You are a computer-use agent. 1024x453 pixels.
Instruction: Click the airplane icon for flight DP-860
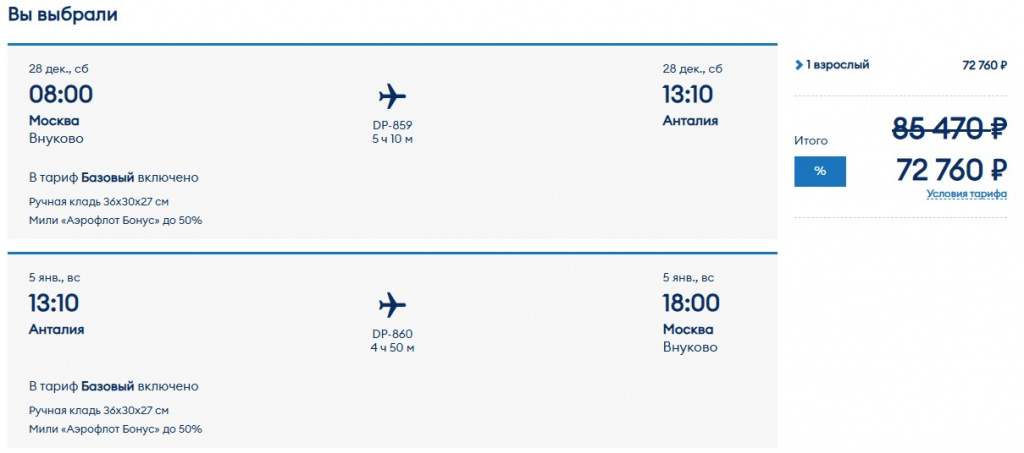coord(392,305)
